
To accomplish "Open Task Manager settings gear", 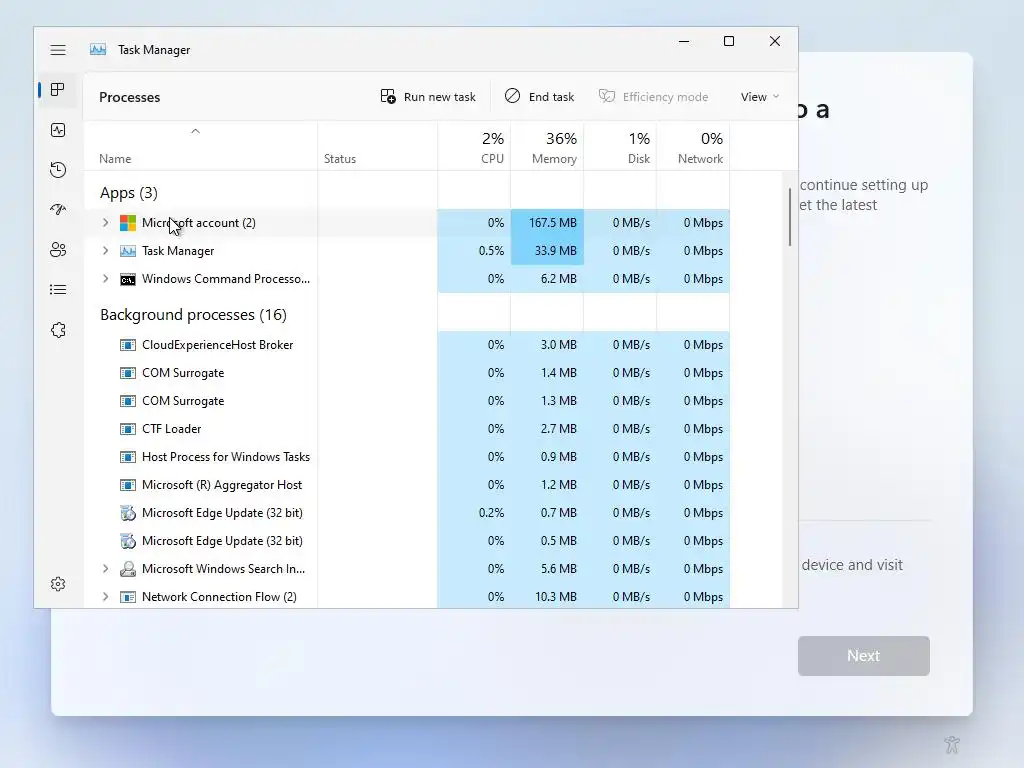I will 58,584.
